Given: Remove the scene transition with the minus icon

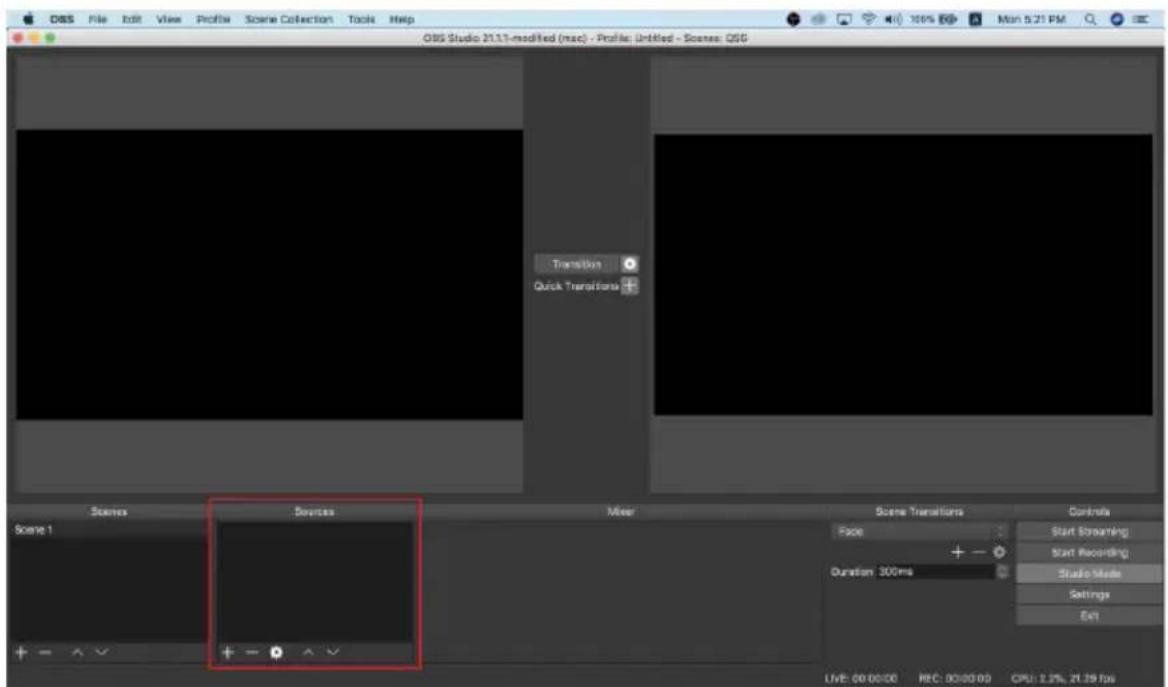Looking at the screenshot, I should [979, 552].
